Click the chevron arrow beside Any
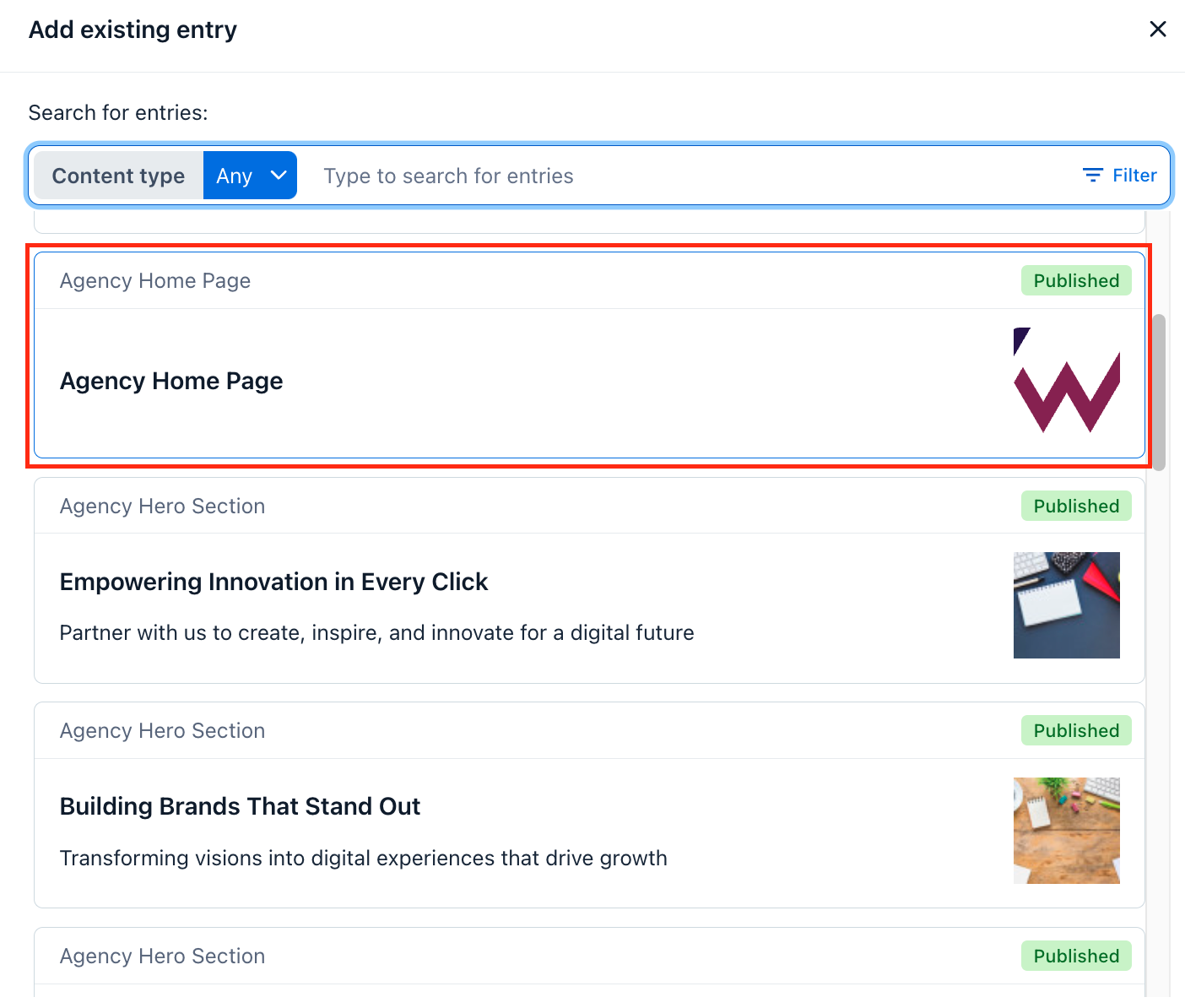The image size is (1185, 1008). click(279, 176)
